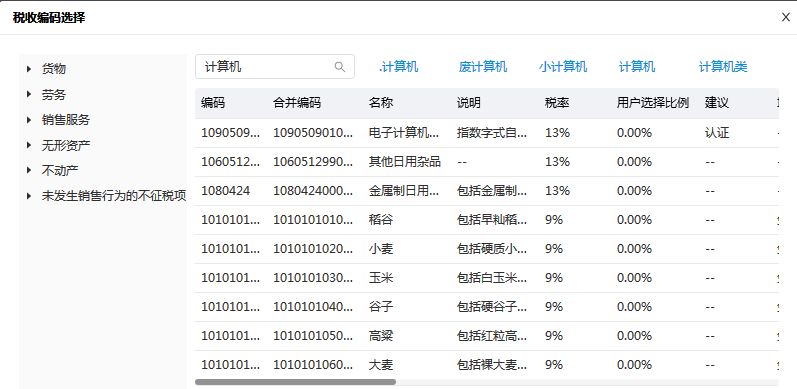Select the 金属制日用 row name cell
This screenshot has width=797, height=389.
coord(404,191)
